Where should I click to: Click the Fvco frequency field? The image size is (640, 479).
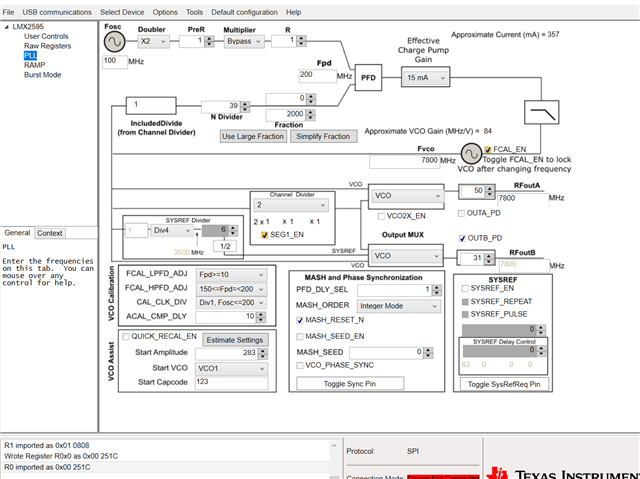pyautogui.click(x=404, y=161)
